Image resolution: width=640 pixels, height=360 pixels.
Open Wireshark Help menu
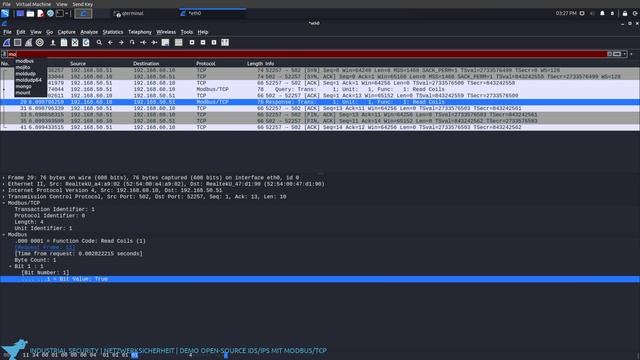(x=203, y=32)
